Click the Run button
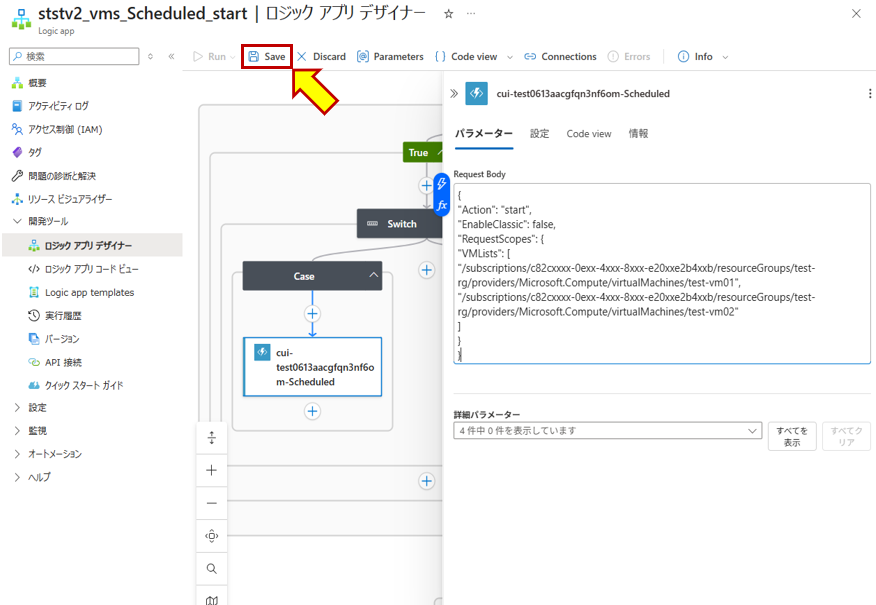Screen dimensions: 876x605 [210, 56]
